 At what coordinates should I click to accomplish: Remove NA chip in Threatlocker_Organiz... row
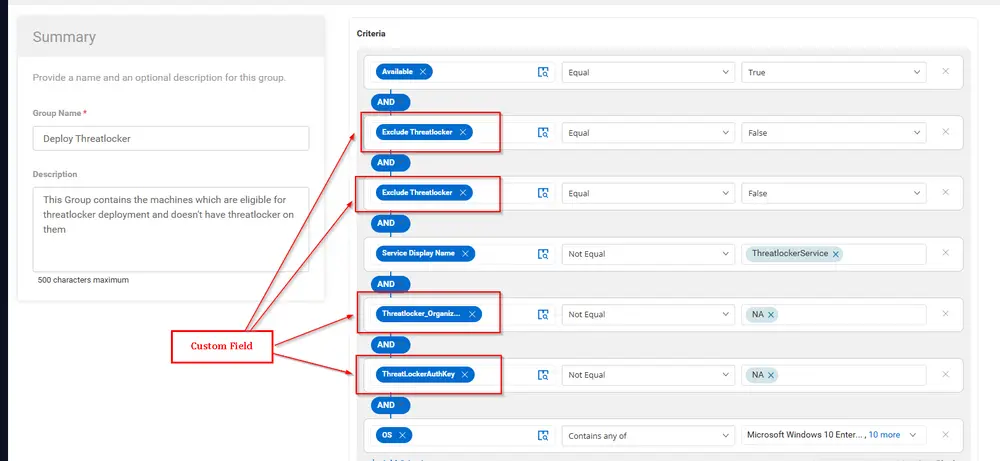click(771, 314)
